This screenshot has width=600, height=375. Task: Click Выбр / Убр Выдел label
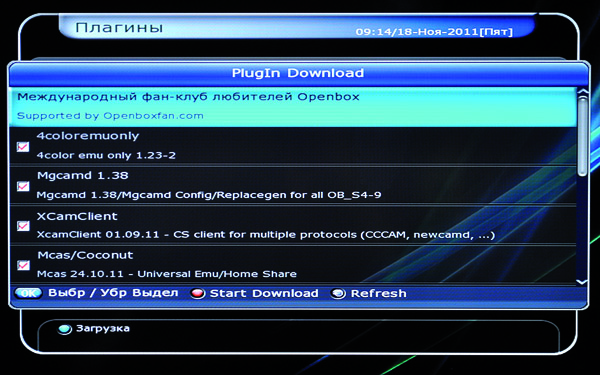(x=113, y=293)
